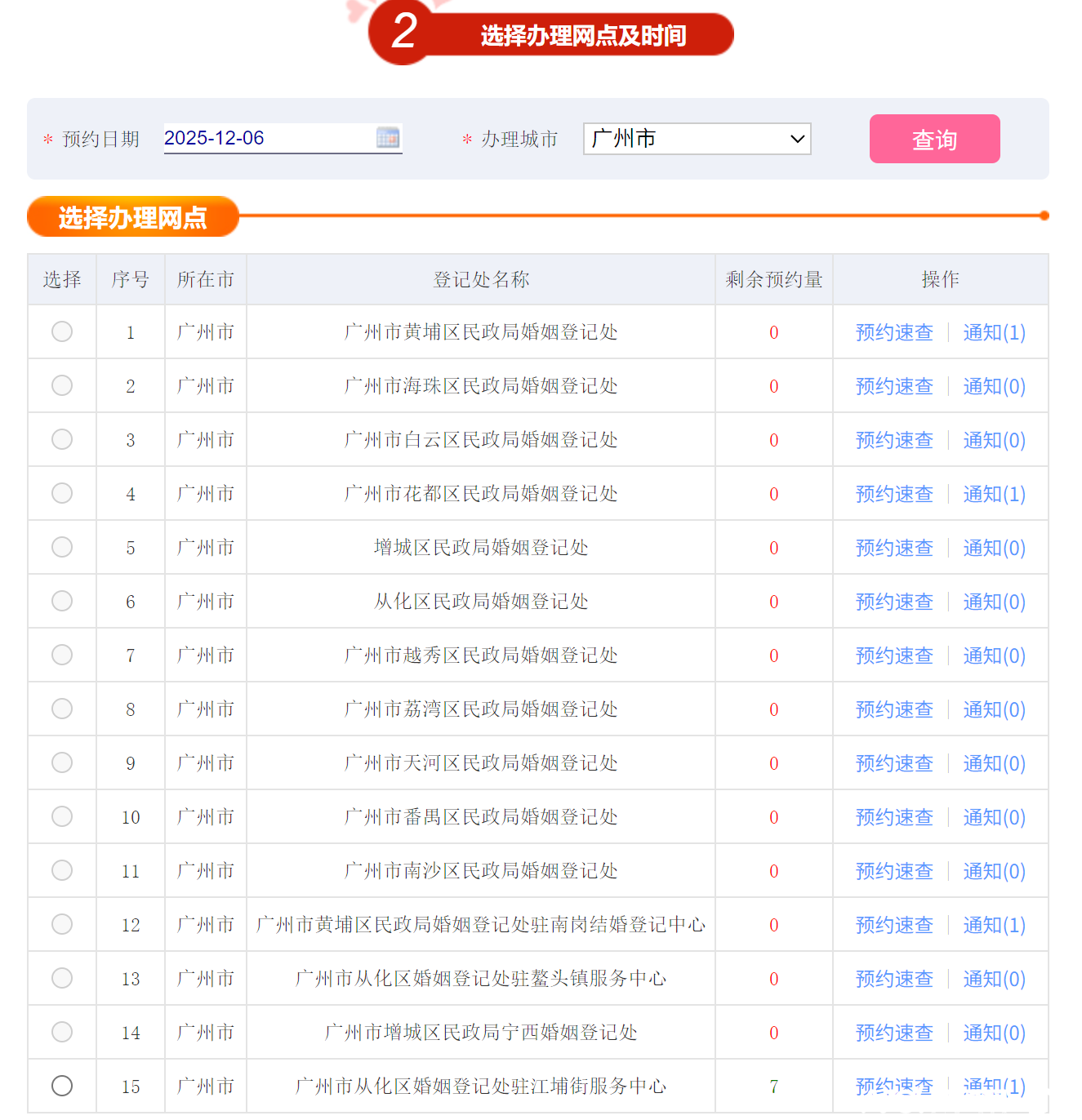The width and height of the screenshot is (1082, 1120).
Task: Click the appointment date input field
Action: click(x=268, y=138)
